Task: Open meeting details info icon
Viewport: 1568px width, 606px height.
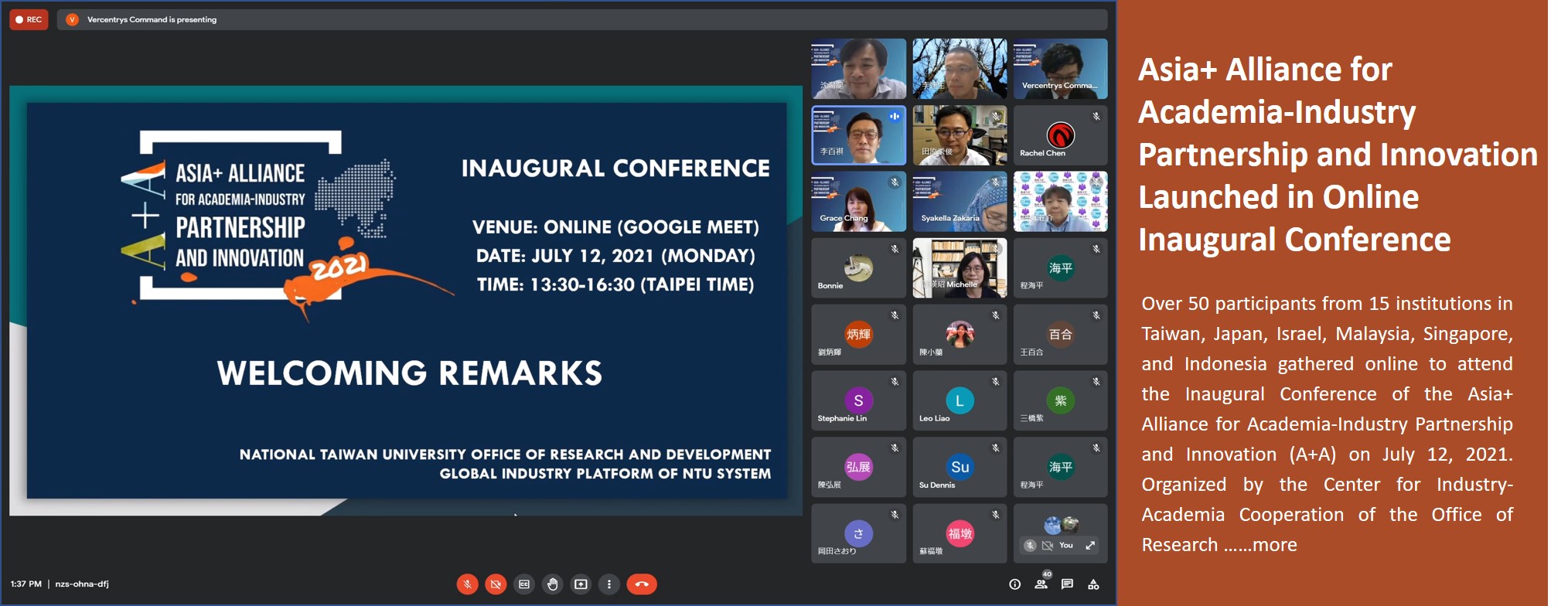Action: click(1015, 584)
